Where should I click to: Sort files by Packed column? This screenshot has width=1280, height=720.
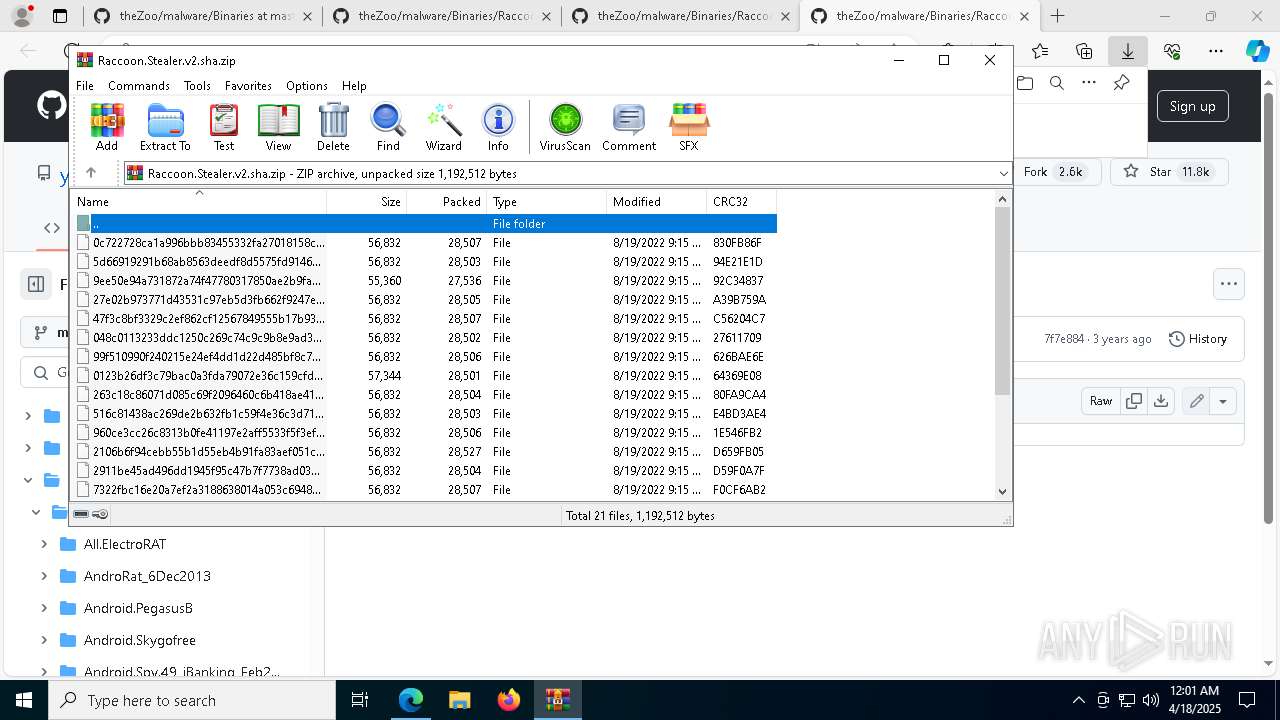[x=446, y=202]
